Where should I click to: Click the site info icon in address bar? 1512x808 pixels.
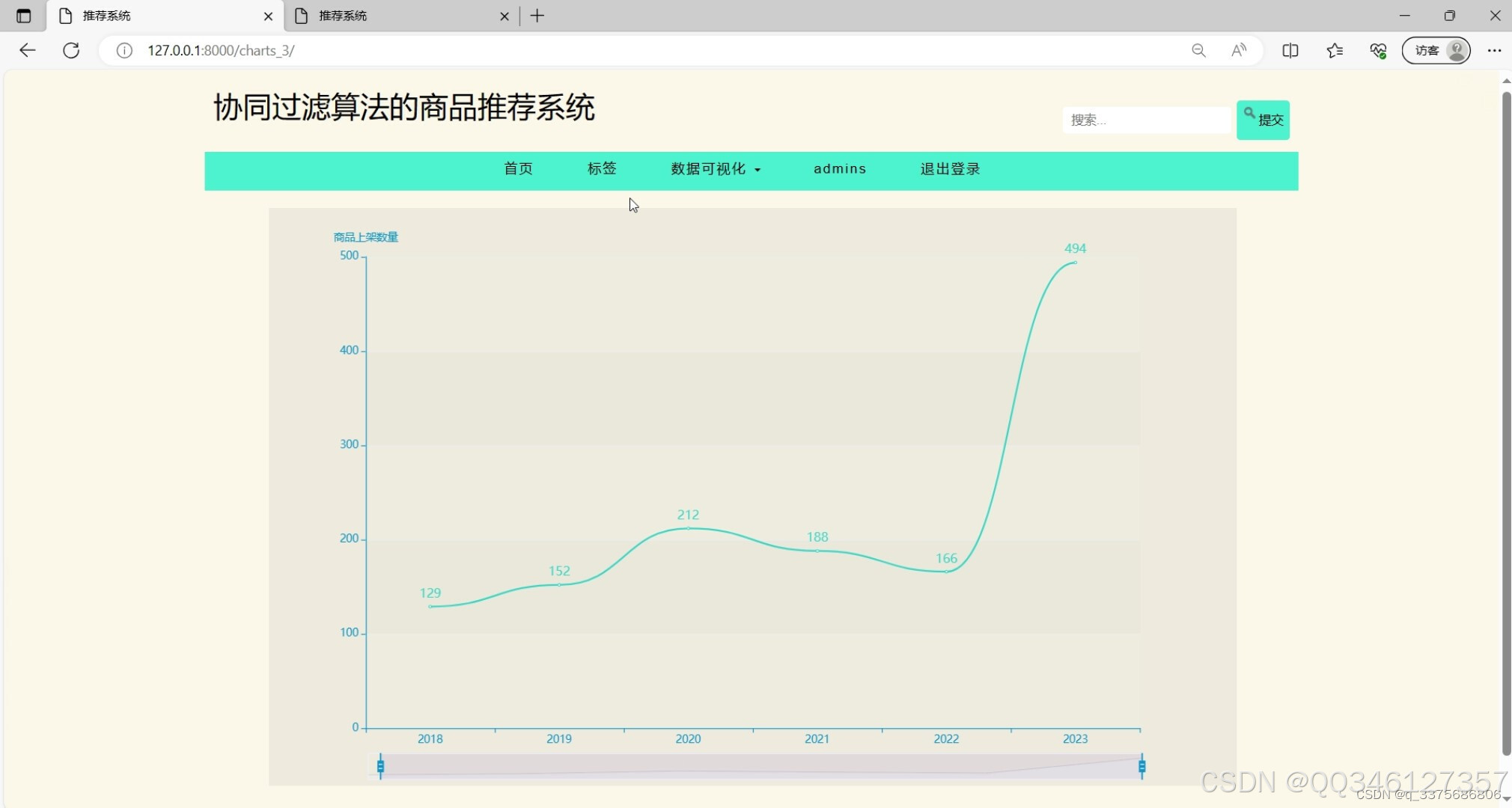[x=124, y=51]
